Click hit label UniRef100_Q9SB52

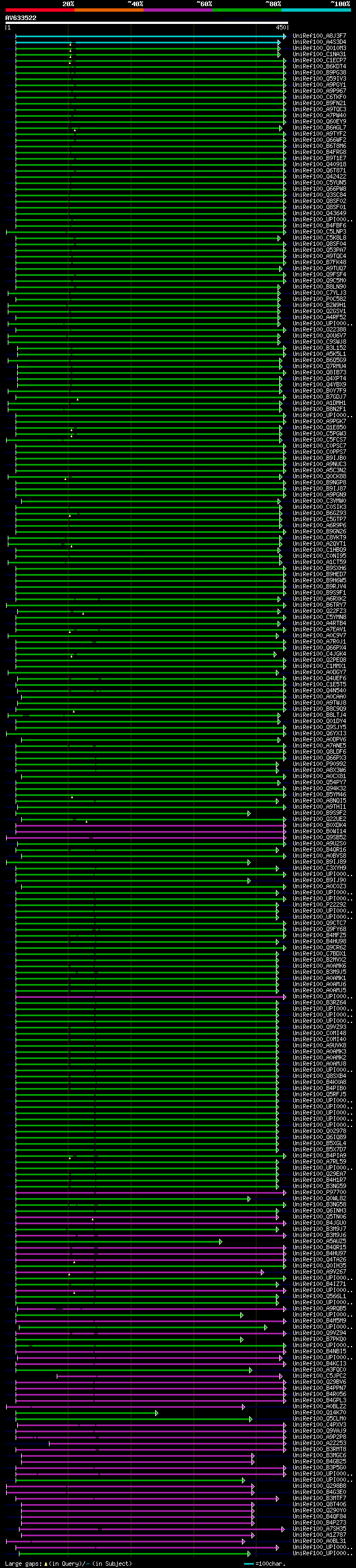(x=319, y=838)
